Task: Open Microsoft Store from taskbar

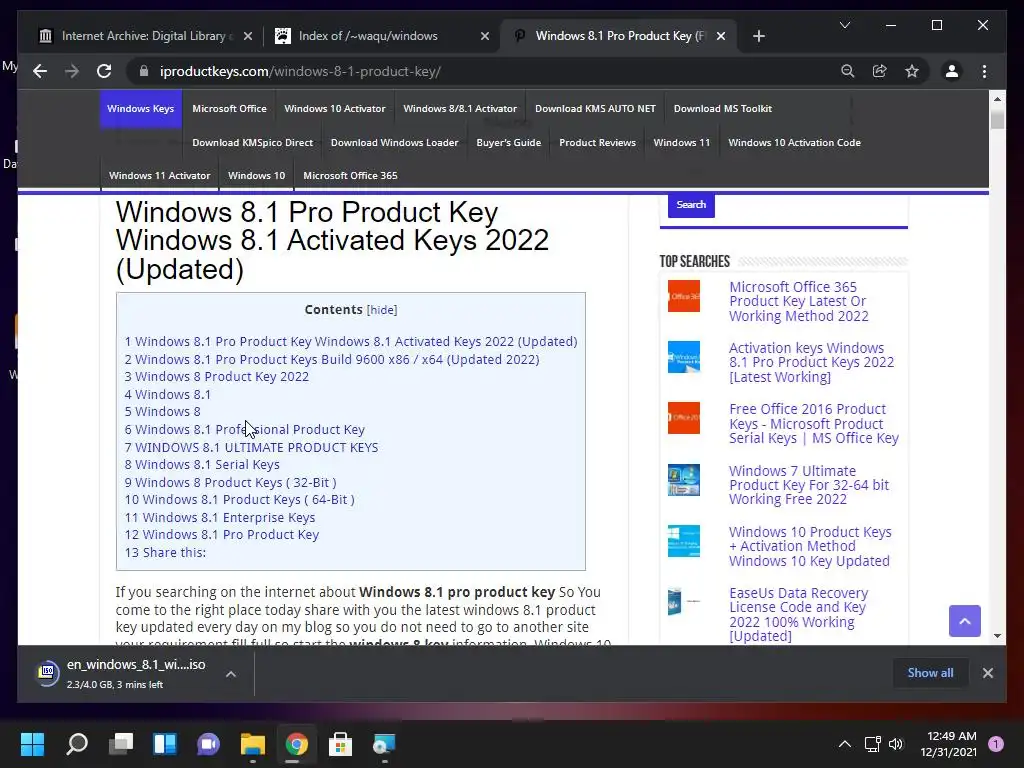Action: tap(340, 744)
